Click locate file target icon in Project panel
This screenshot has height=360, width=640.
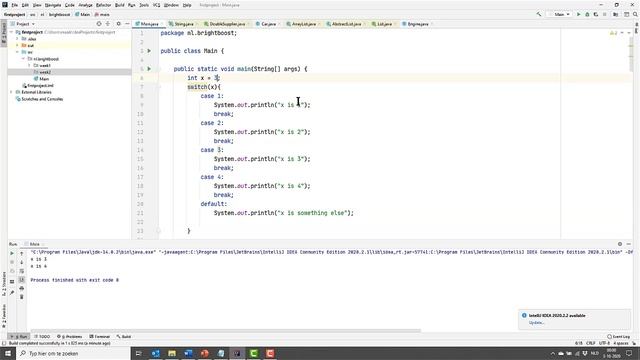point(99,24)
